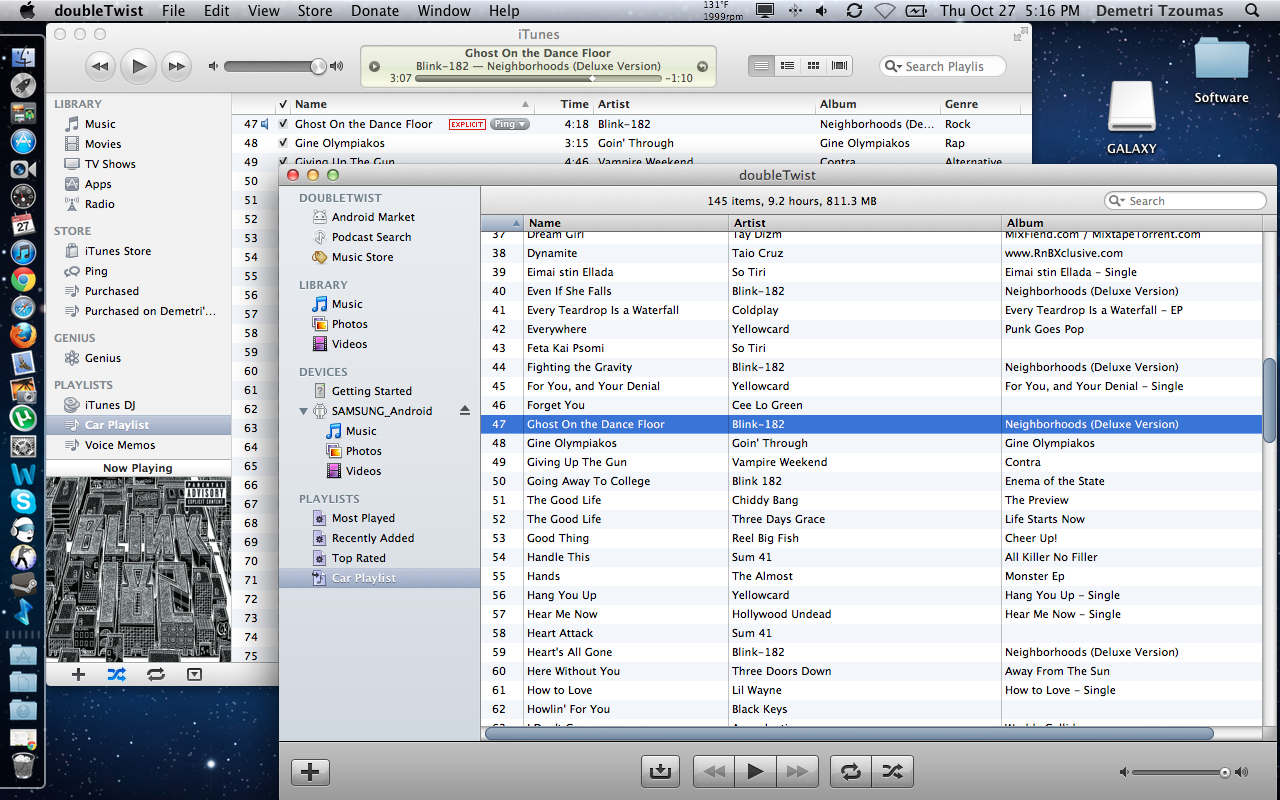Sort iTunes list by Time column
The width and height of the screenshot is (1280, 800).
[x=564, y=104]
